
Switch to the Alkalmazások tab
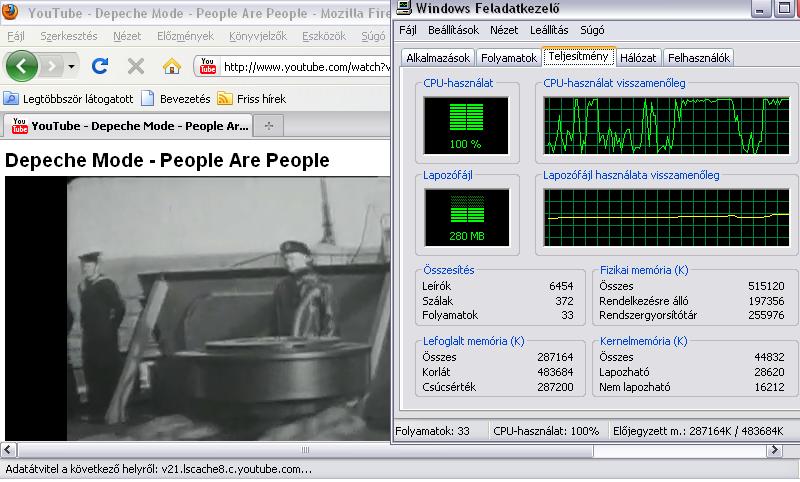pyautogui.click(x=438, y=58)
